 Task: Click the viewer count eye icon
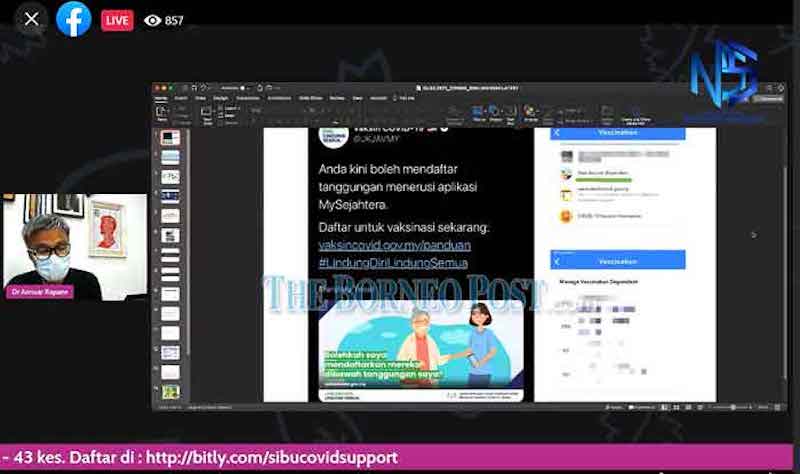click(x=152, y=20)
